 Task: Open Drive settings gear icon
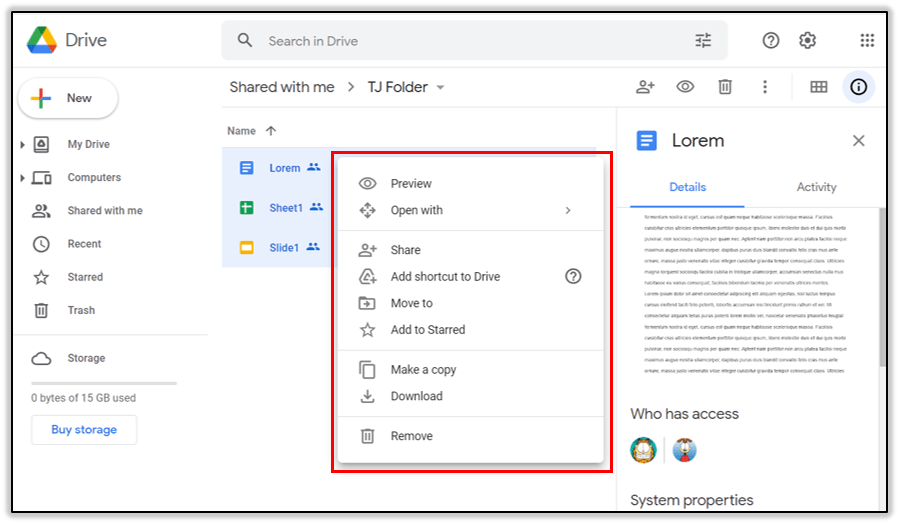tap(807, 41)
